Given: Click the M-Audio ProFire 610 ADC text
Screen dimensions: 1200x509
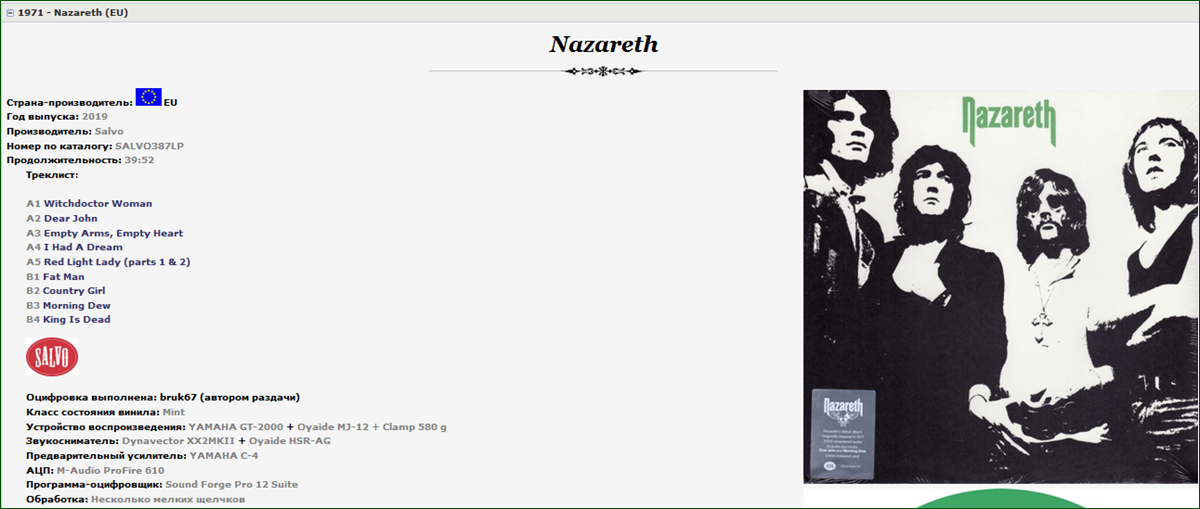Looking at the screenshot, I should (x=110, y=470).
